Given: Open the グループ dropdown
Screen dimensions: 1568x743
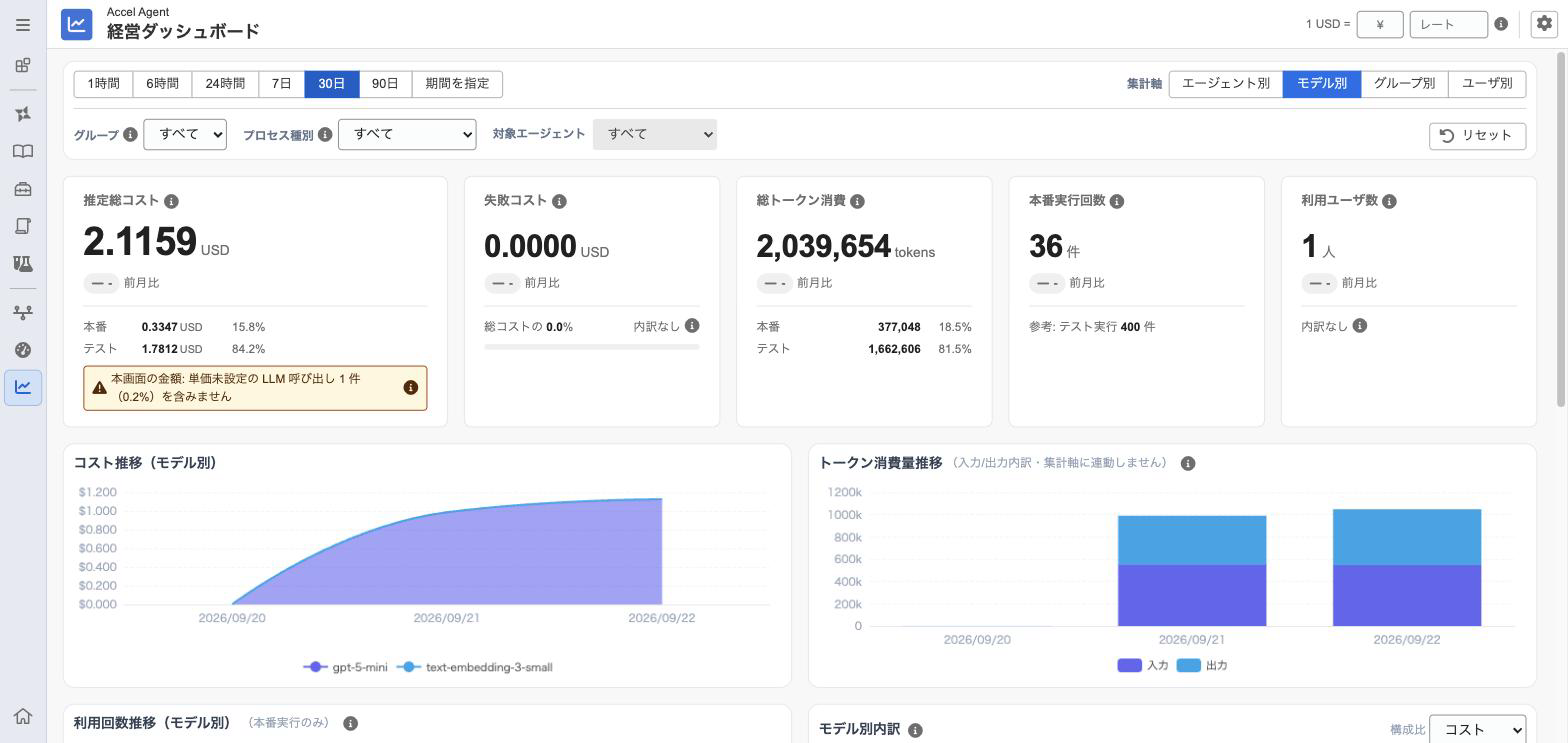Looking at the screenshot, I should click(x=185, y=134).
